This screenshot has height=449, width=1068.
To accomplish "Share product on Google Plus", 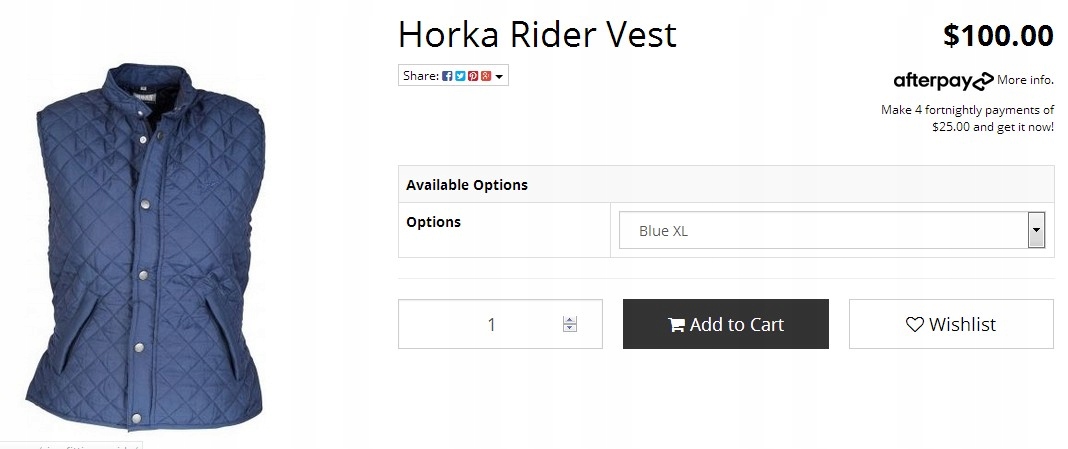I will (x=485, y=76).
